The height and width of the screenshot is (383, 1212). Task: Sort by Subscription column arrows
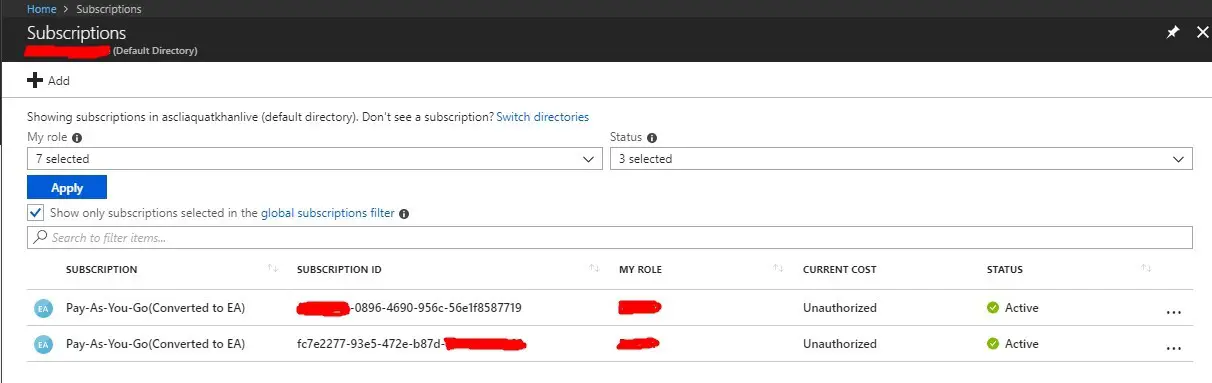coord(273,269)
